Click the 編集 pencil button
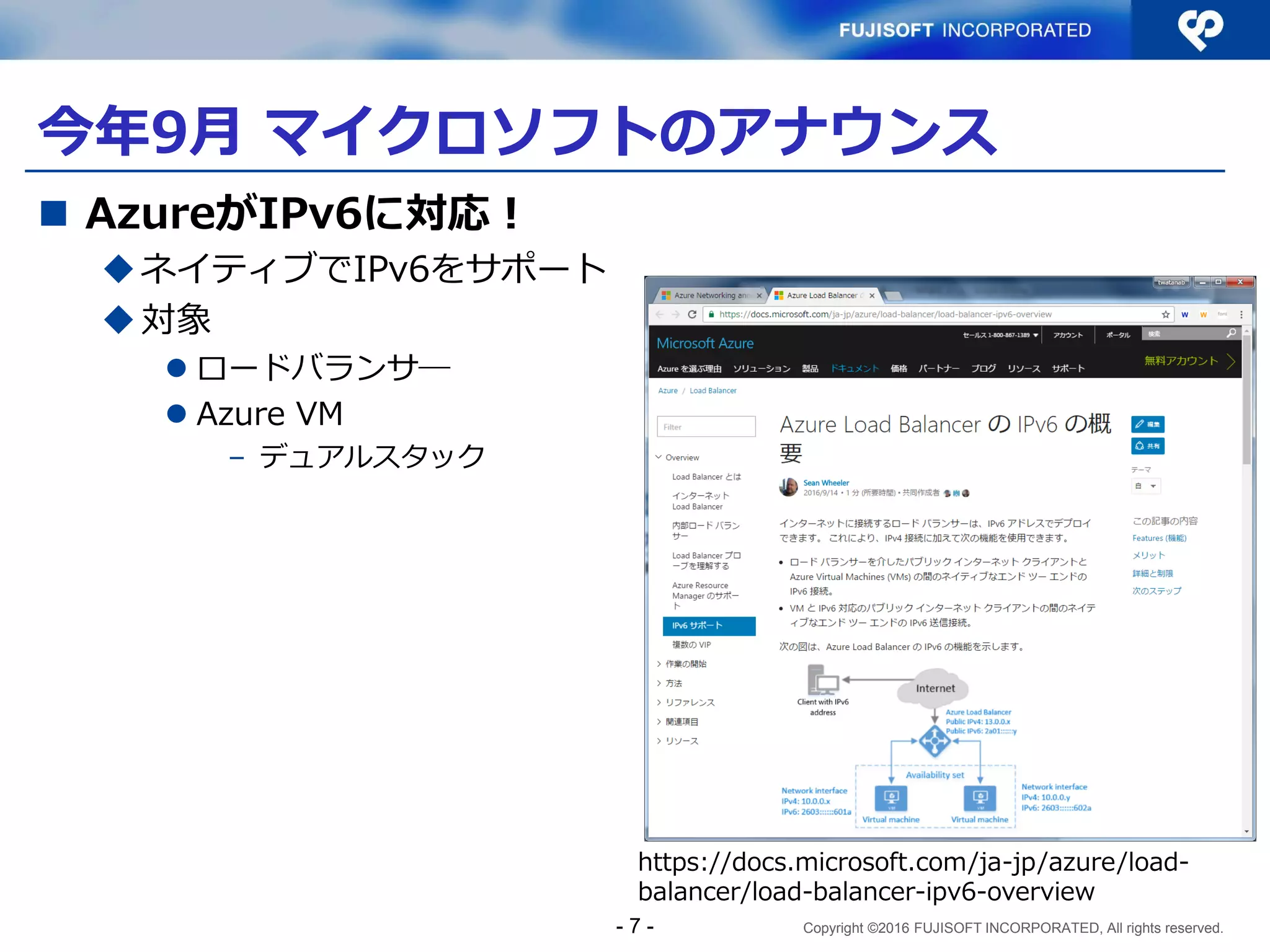1270x952 pixels. click(x=1147, y=424)
